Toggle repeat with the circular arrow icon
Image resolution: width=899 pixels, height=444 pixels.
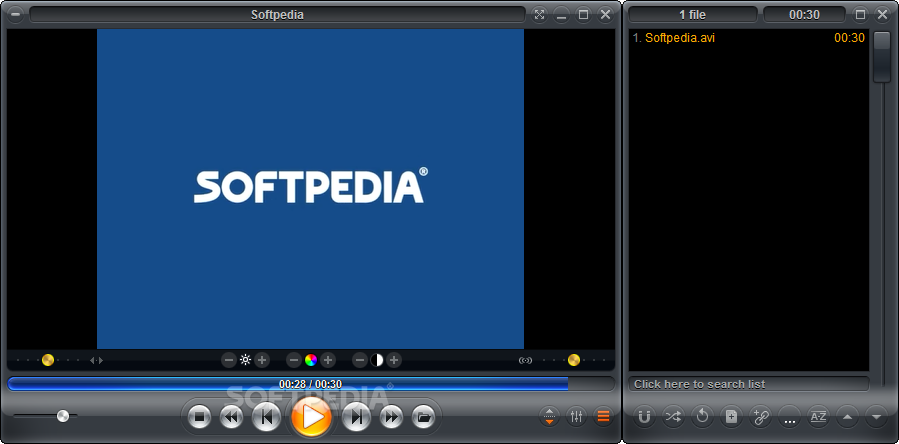702,417
